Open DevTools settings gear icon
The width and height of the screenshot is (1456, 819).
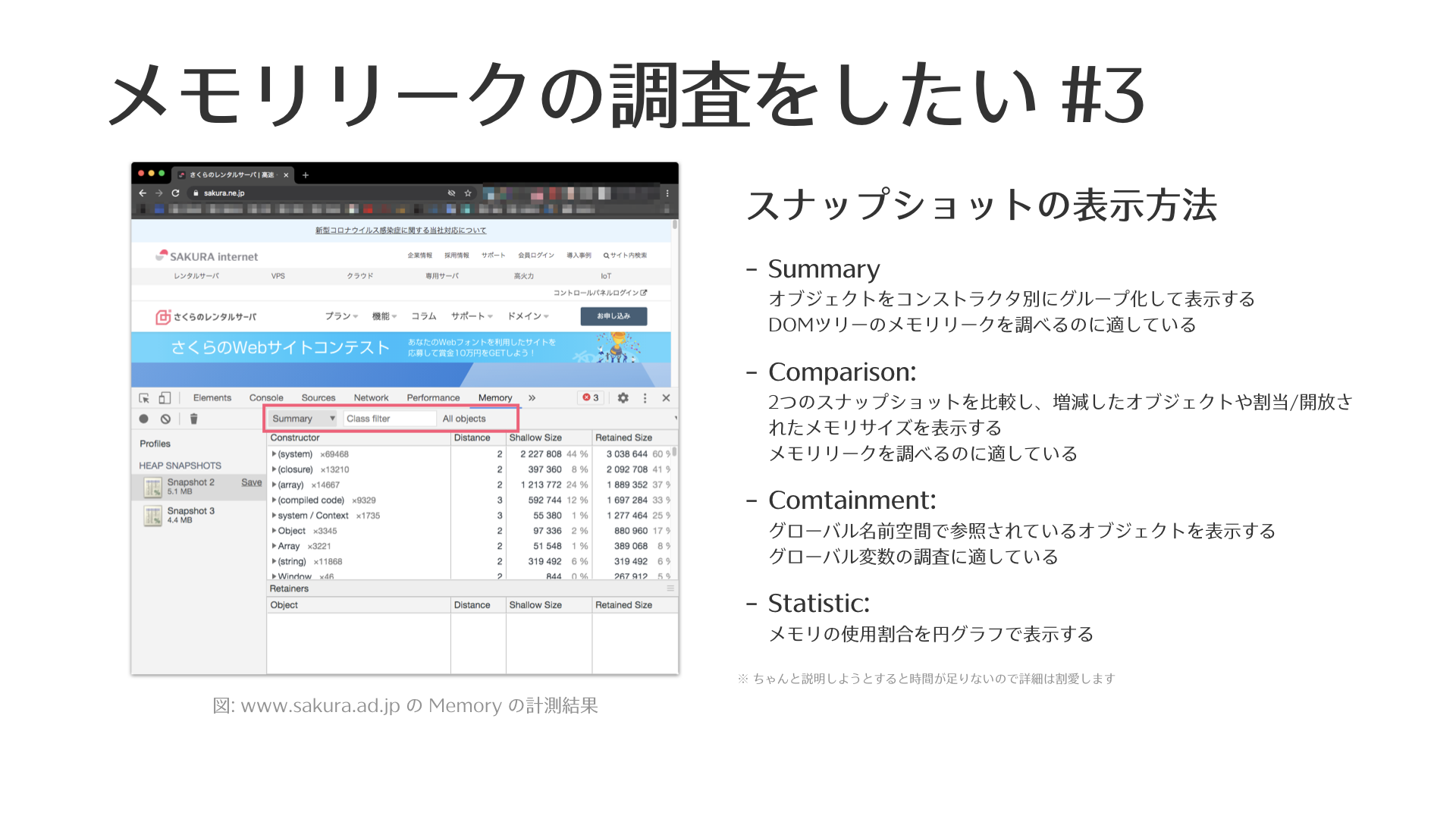tap(623, 398)
